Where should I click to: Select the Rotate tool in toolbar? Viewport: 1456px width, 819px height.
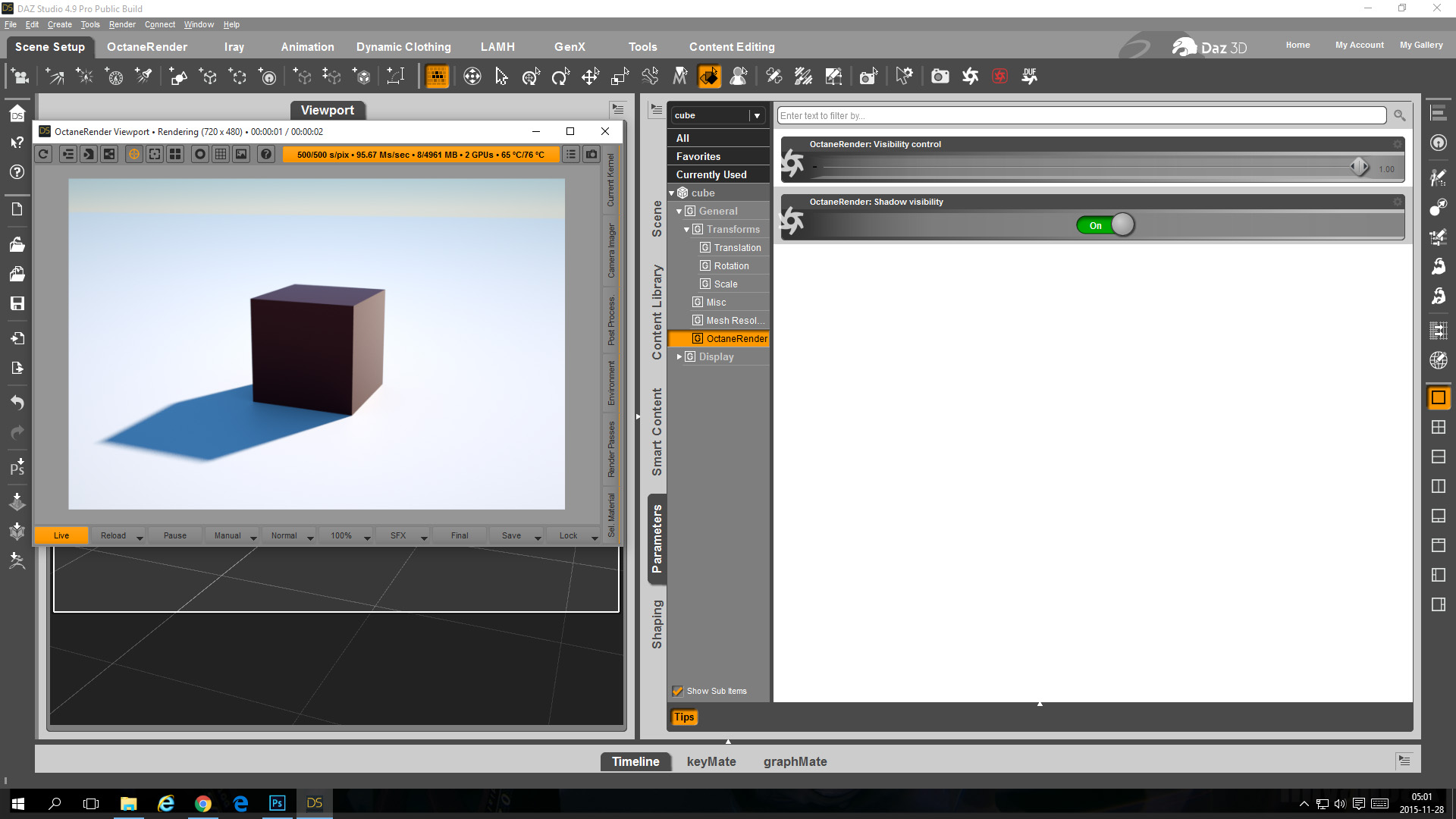[560, 76]
